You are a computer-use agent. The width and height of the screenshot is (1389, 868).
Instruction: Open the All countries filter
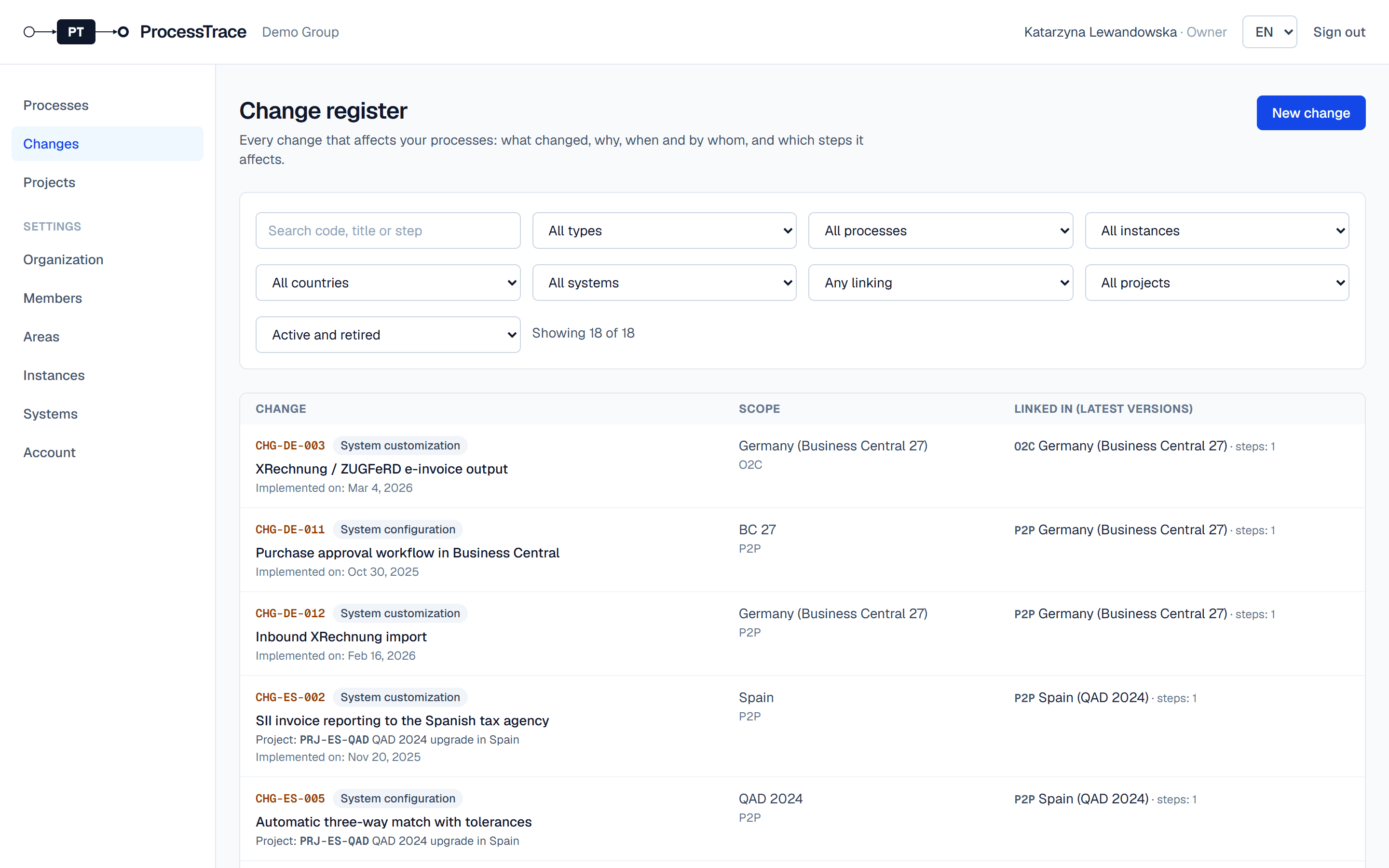coord(388,283)
